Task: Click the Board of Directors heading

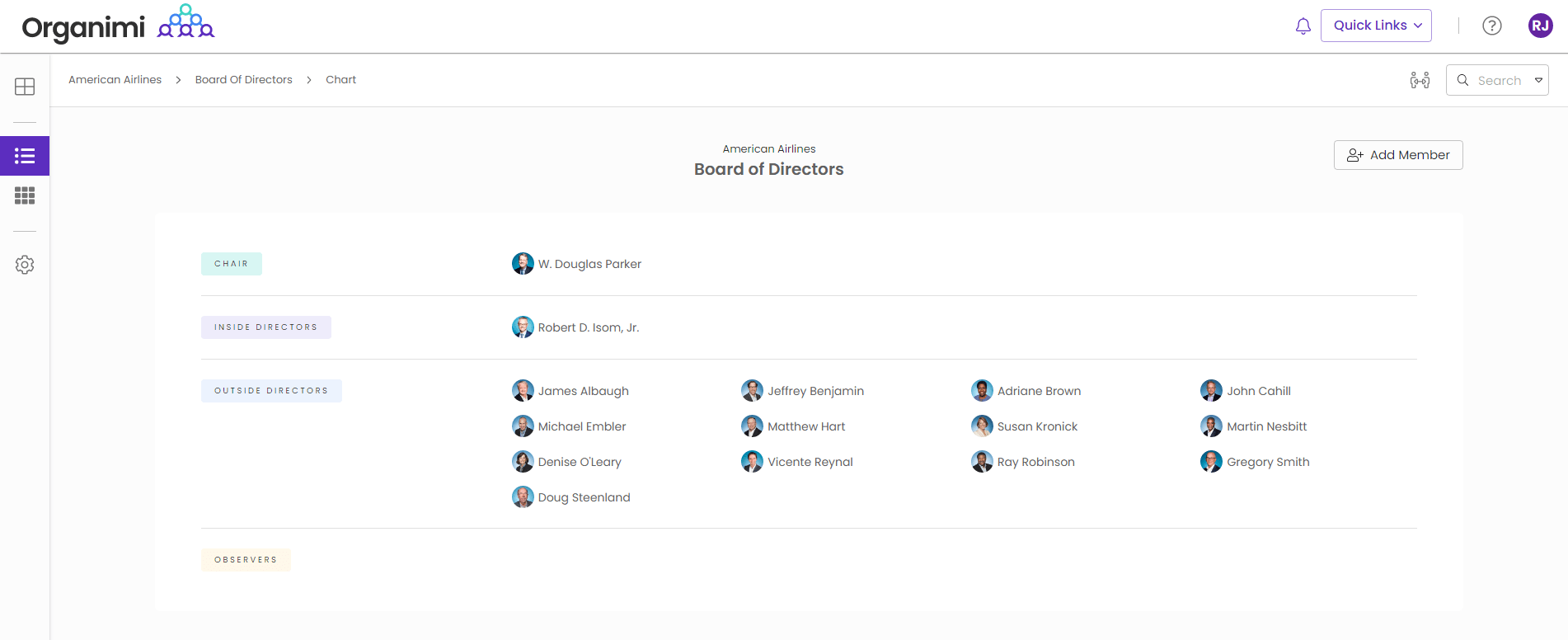Action: coord(768,169)
